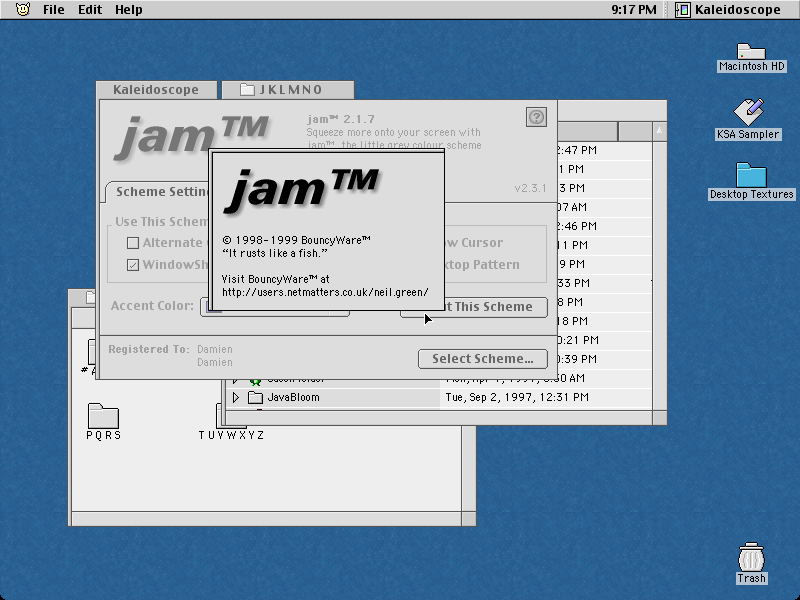Open the Help menu

129,10
